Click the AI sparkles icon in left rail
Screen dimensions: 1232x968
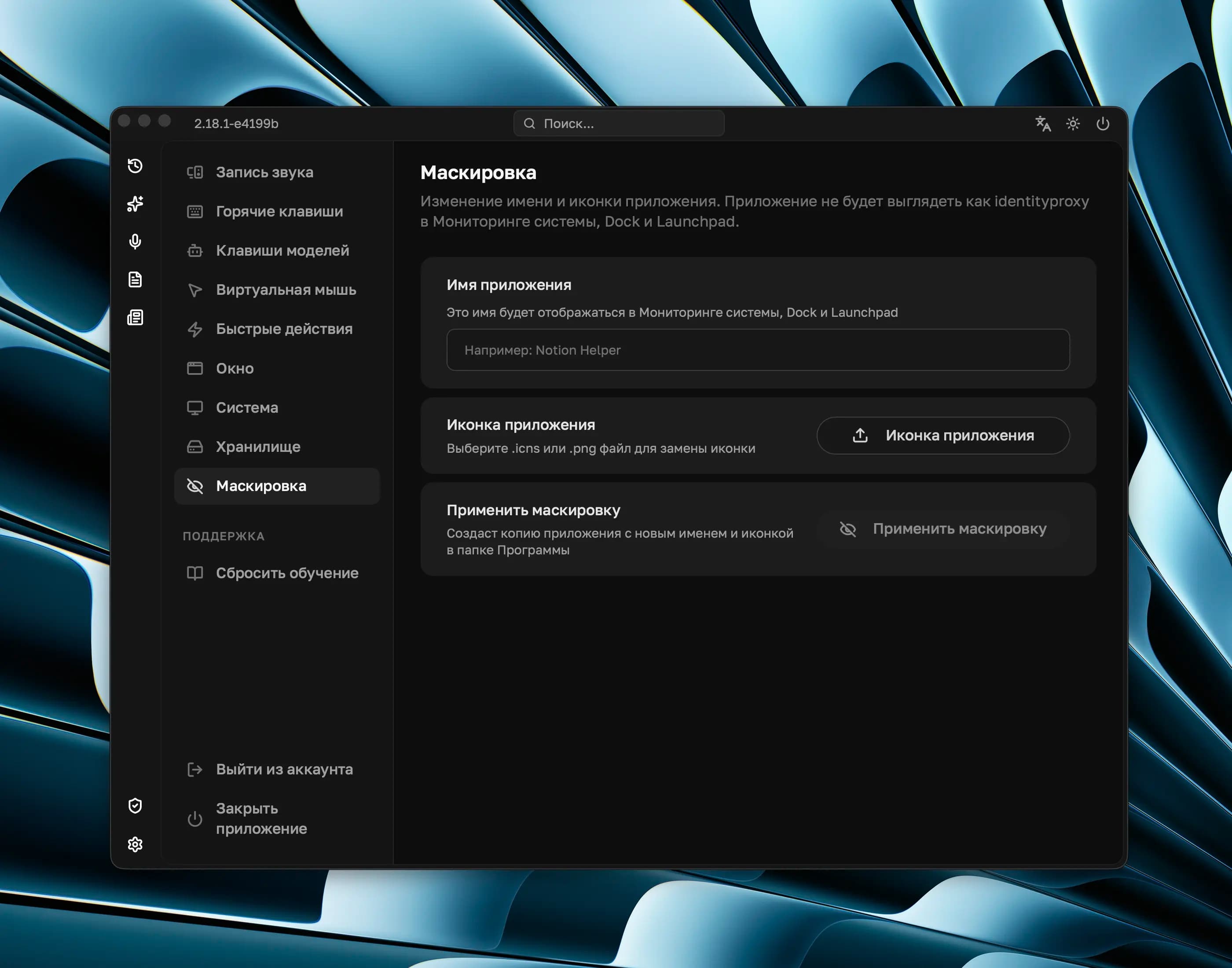(x=135, y=203)
